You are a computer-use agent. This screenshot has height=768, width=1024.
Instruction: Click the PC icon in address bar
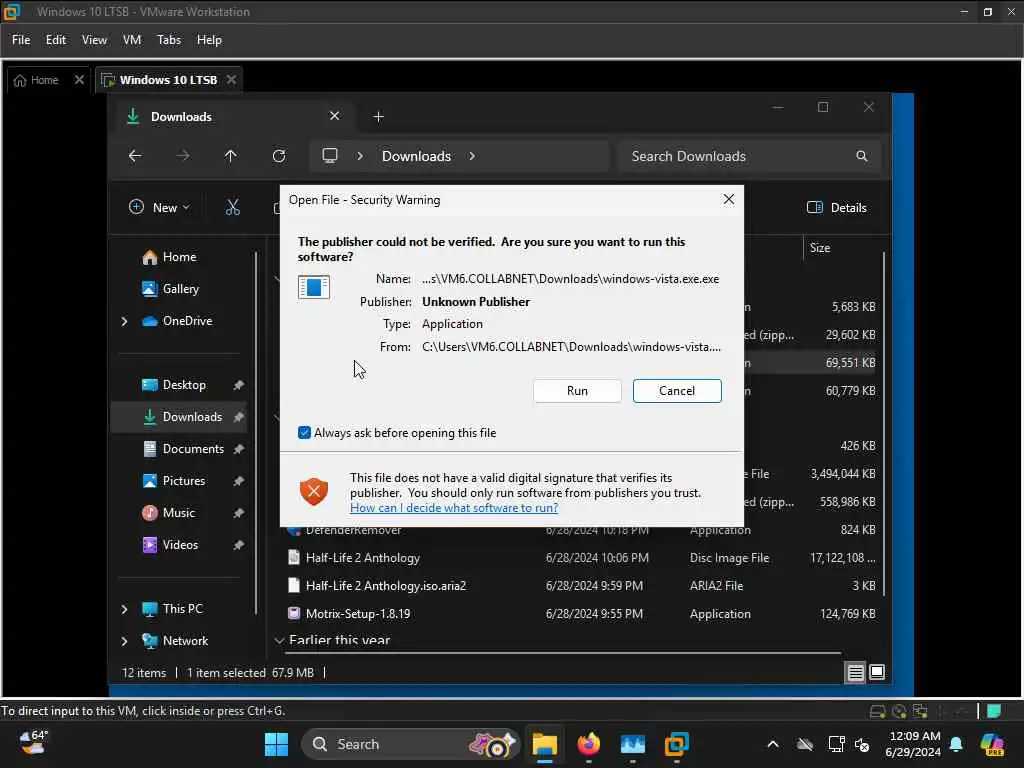tap(330, 156)
